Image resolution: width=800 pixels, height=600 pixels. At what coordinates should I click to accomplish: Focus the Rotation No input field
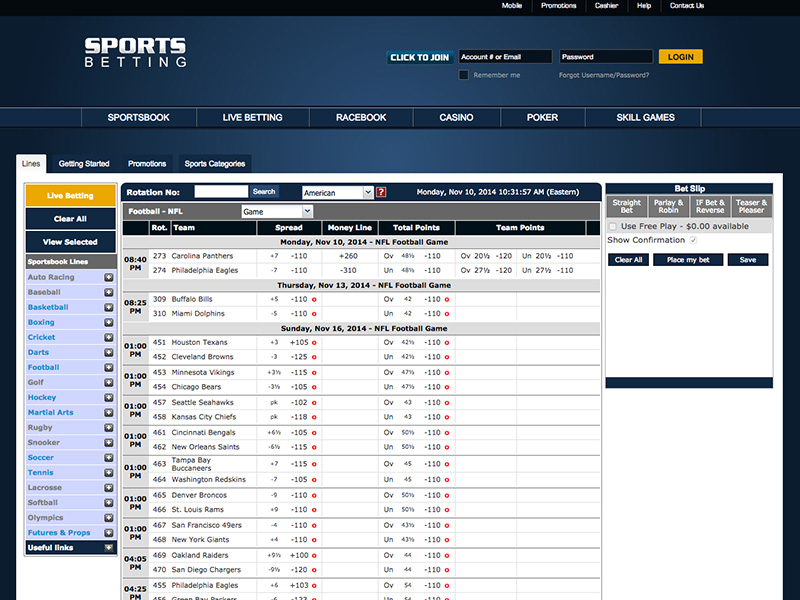221,192
